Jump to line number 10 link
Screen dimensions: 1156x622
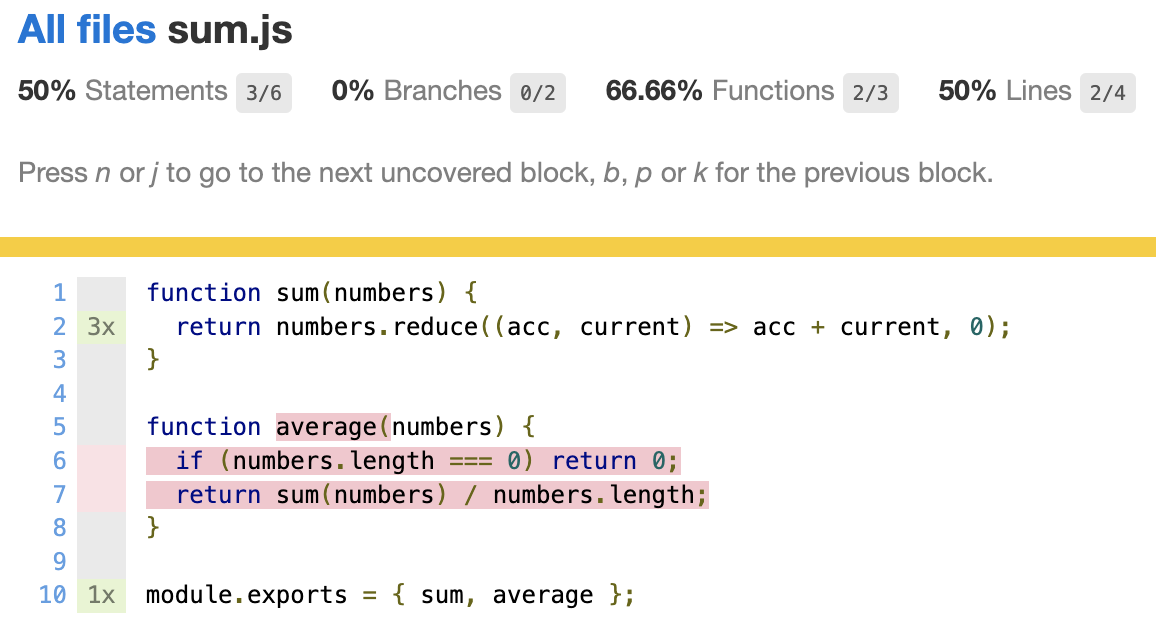pos(52,595)
